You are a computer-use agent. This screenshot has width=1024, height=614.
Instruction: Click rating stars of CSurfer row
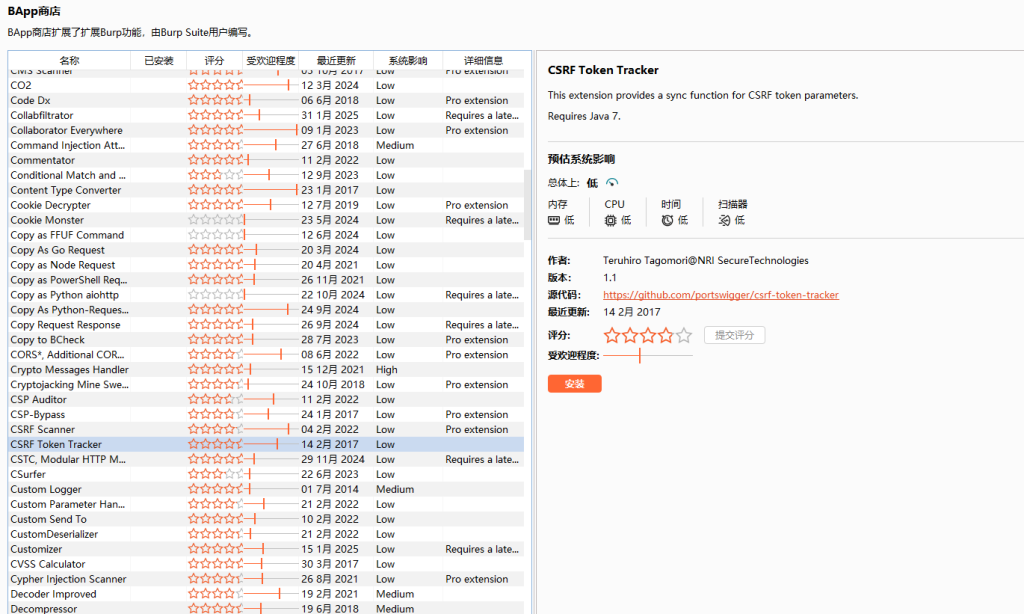tap(216, 474)
